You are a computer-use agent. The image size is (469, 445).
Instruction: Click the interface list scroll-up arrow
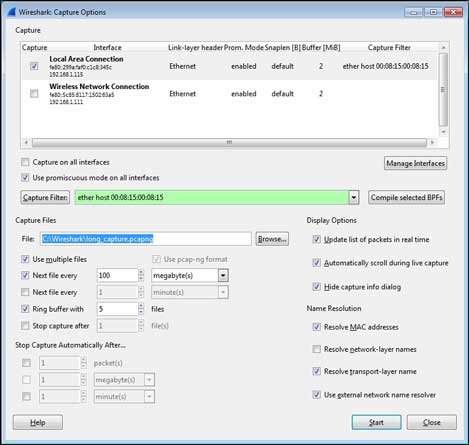[443, 48]
